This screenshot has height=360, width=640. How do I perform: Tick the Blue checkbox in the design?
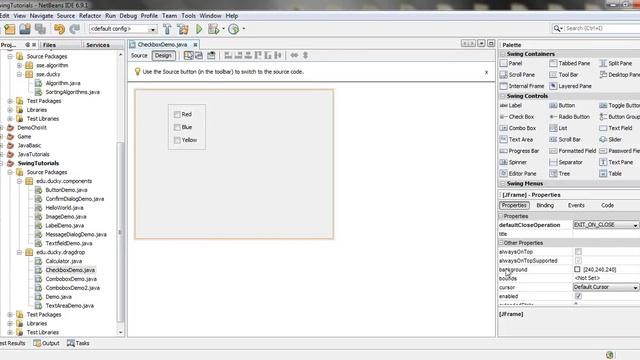point(177,127)
